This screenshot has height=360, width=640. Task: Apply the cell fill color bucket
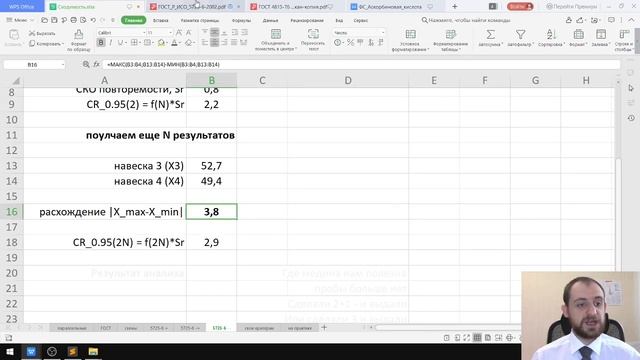tap(162, 42)
